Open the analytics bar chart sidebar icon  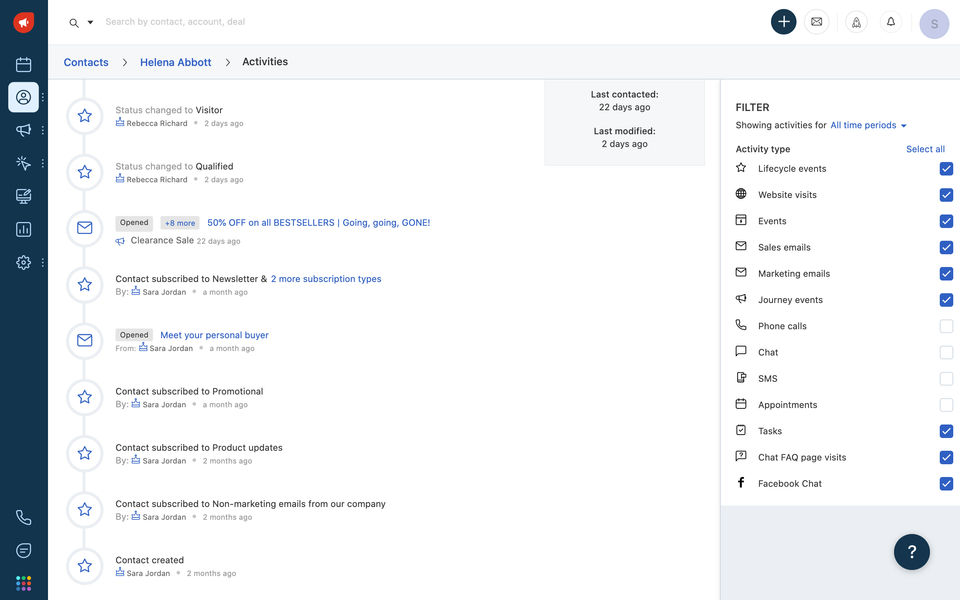[x=23, y=230]
